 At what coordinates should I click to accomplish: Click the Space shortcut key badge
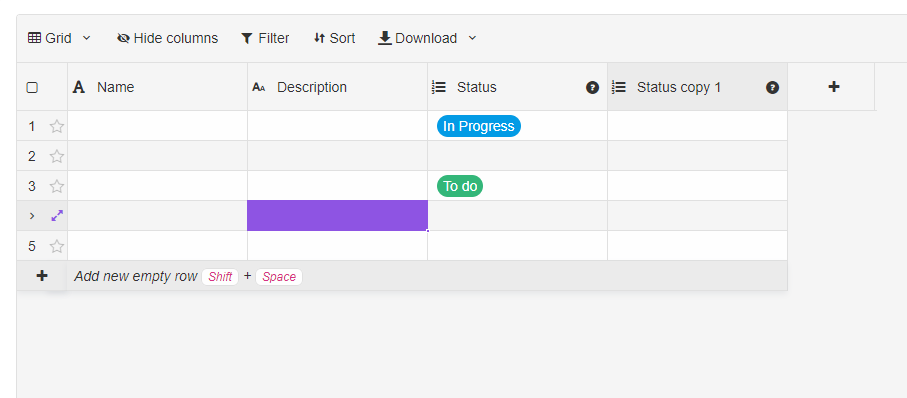[279, 277]
